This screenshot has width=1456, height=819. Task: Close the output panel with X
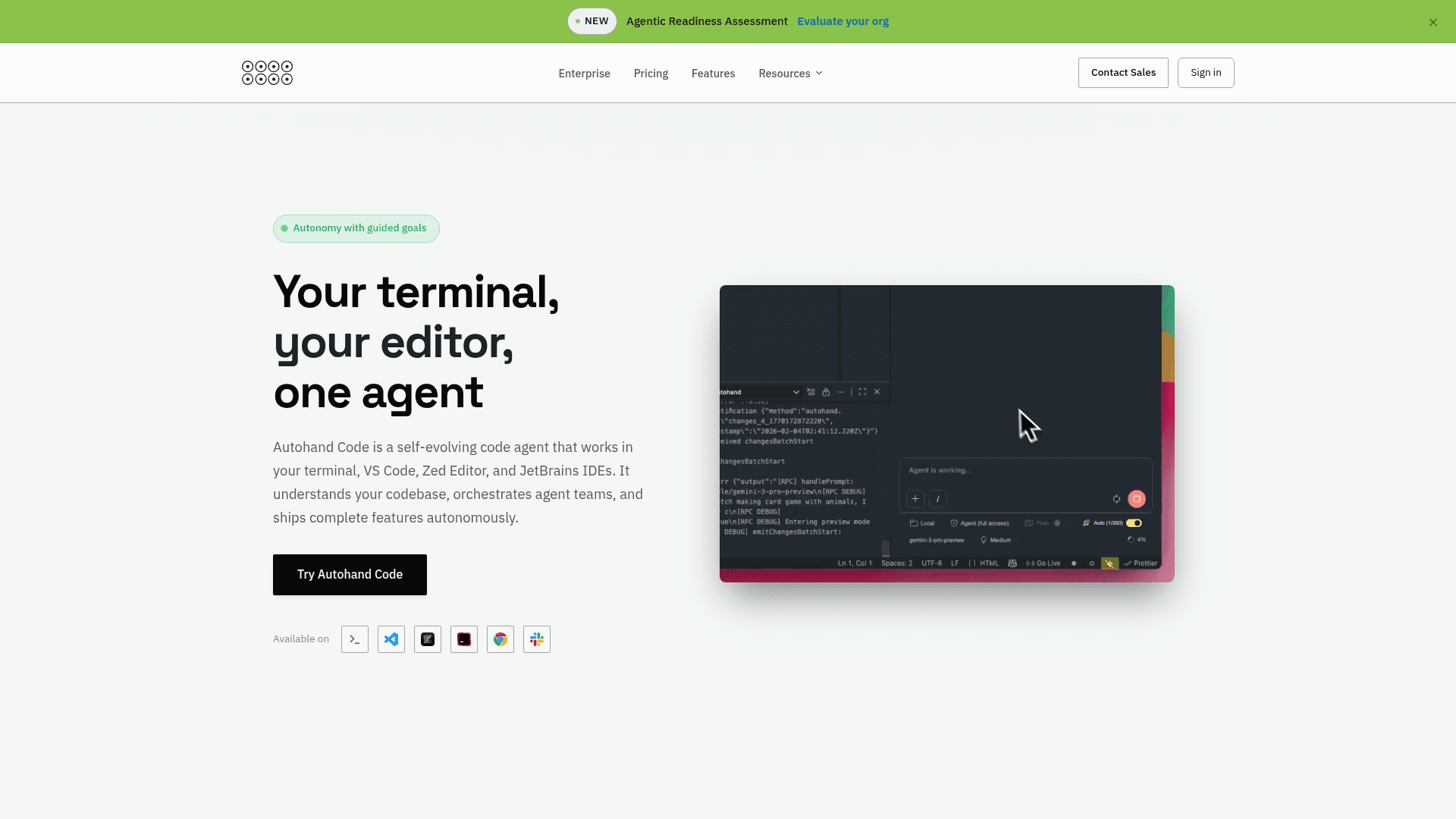pos(877,392)
